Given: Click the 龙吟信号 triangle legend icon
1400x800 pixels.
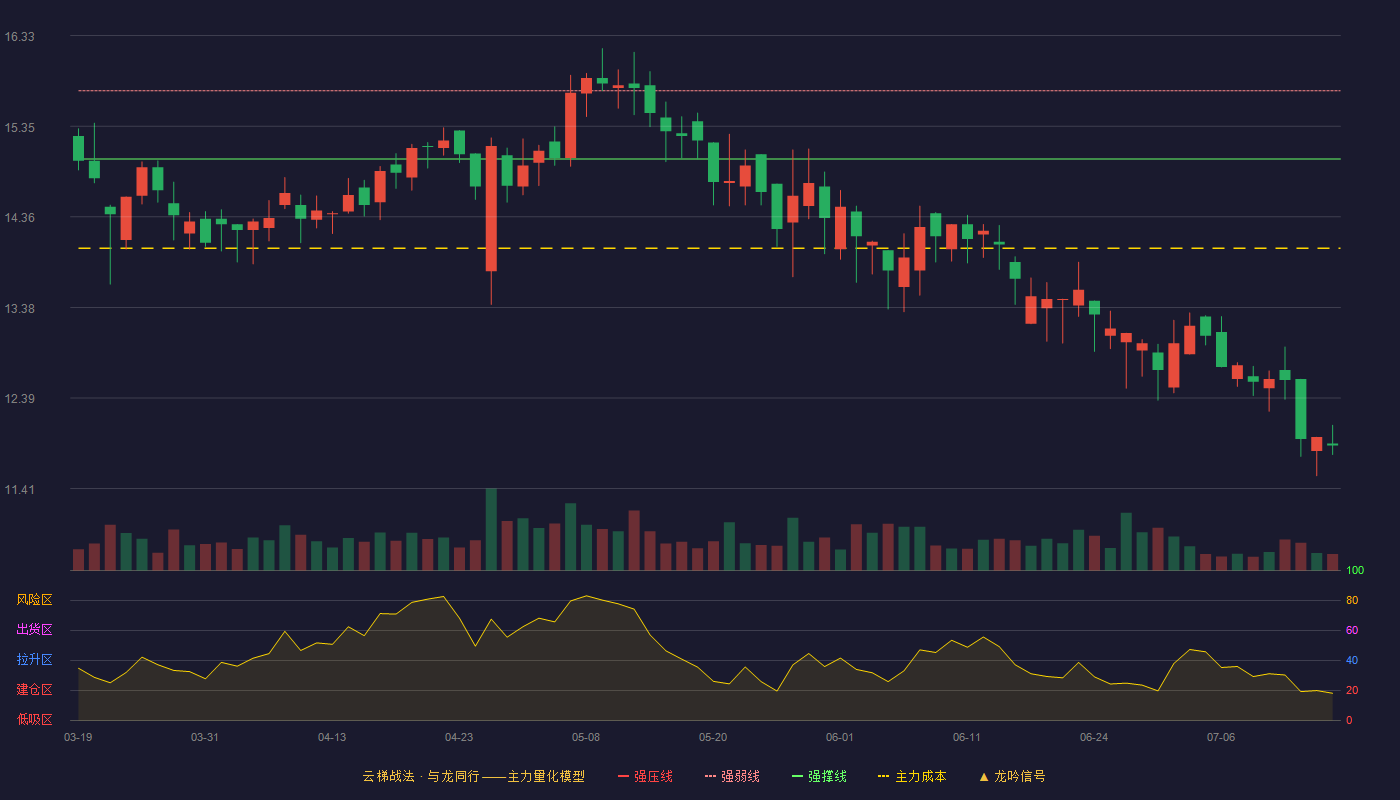Looking at the screenshot, I should (x=984, y=776).
